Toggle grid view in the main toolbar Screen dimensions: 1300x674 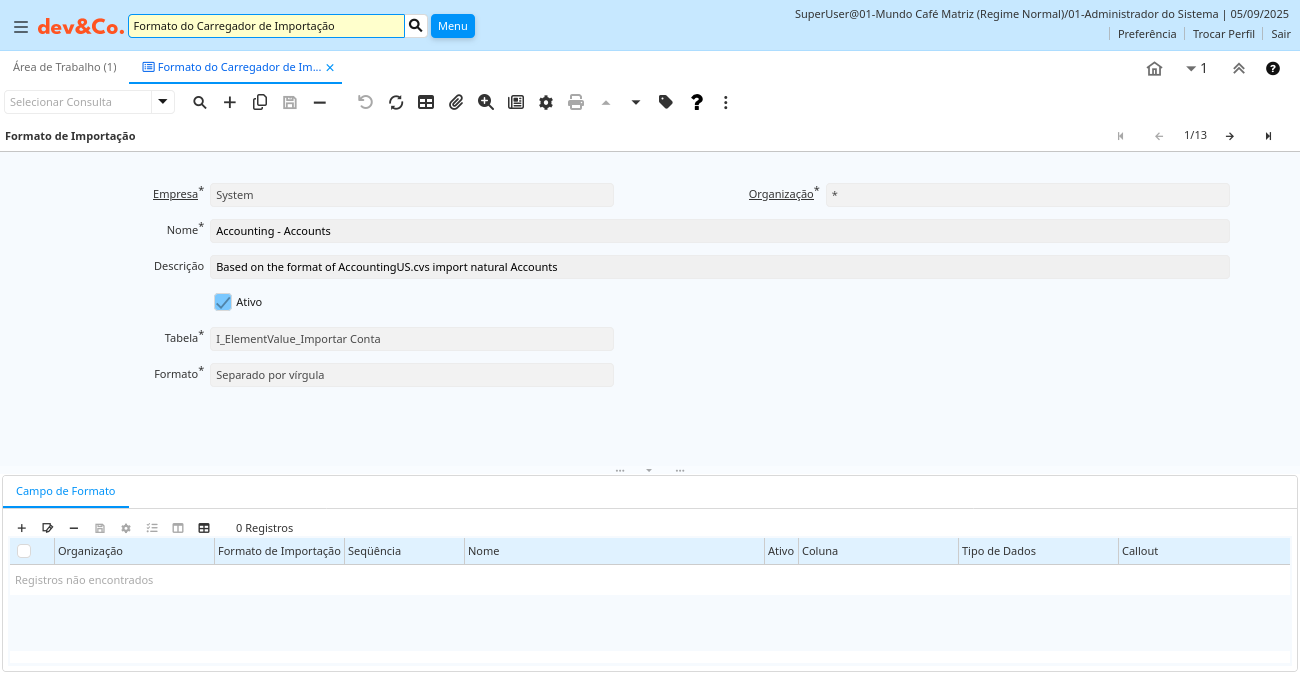(426, 102)
